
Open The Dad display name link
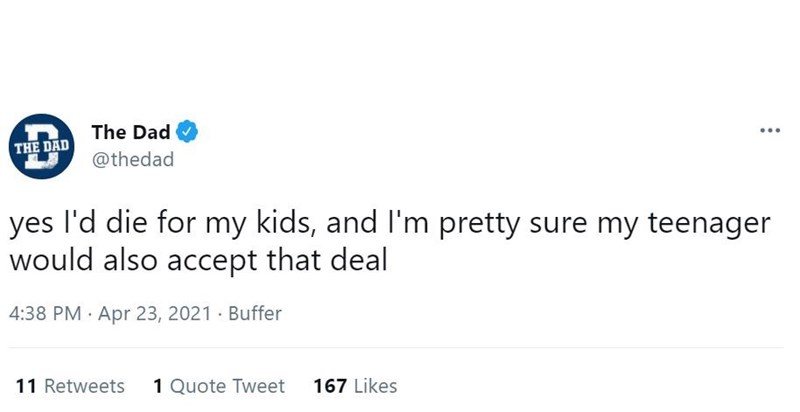(131, 132)
